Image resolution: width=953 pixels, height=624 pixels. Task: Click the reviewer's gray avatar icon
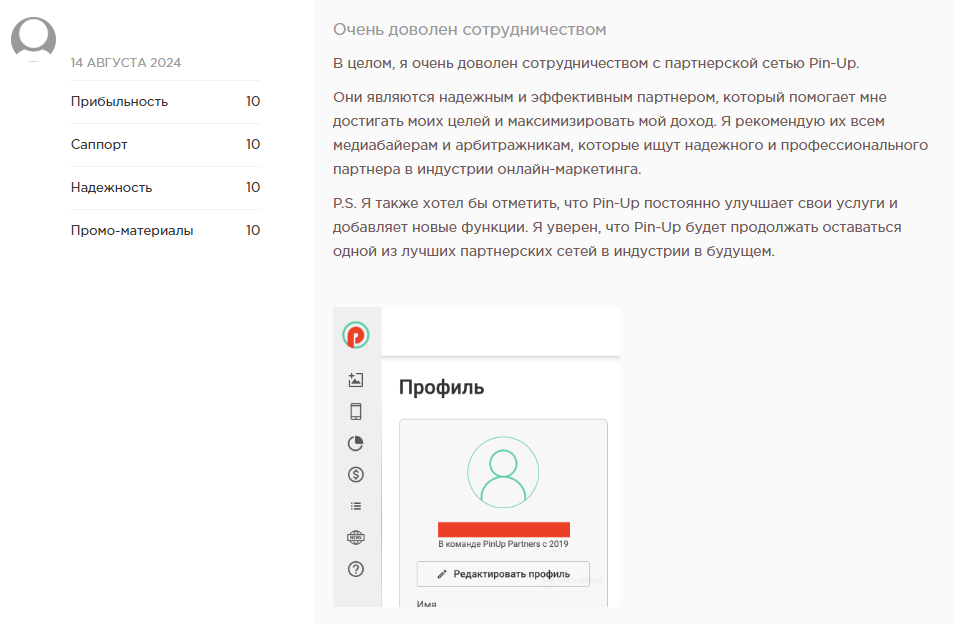tap(33, 39)
